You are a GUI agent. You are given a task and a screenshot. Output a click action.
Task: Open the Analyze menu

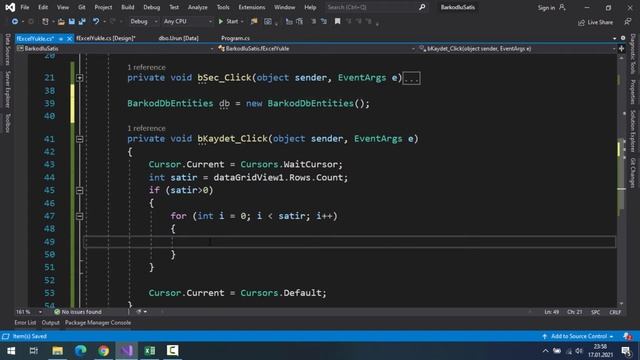click(x=198, y=7)
